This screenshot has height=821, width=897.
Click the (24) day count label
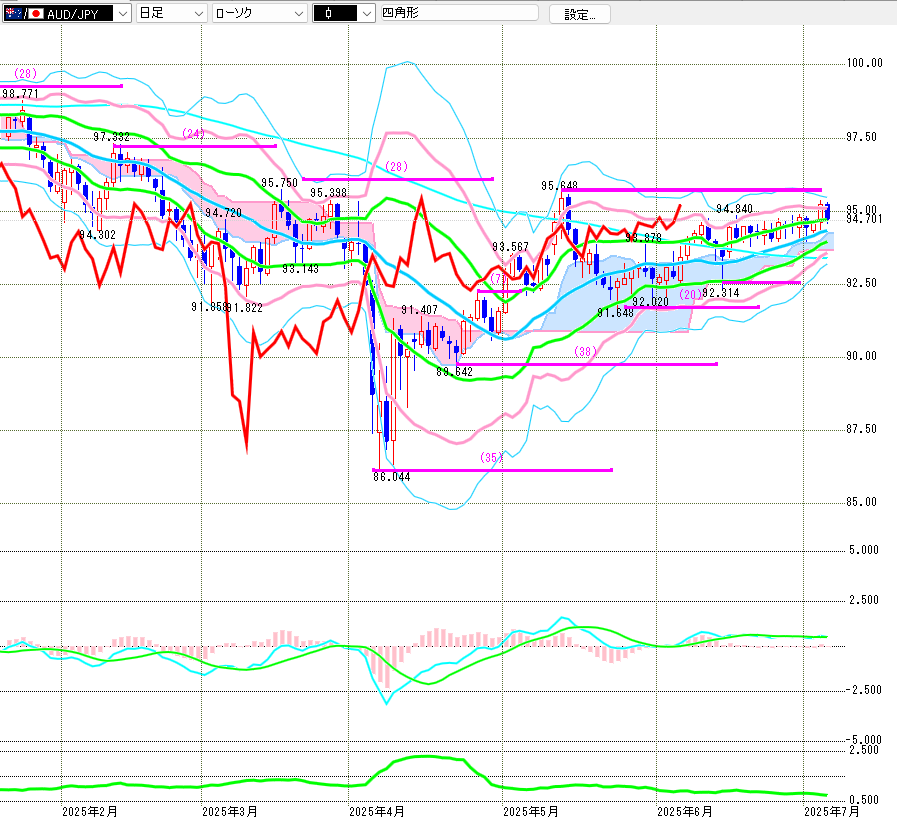pyautogui.click(x=193, y=133)
